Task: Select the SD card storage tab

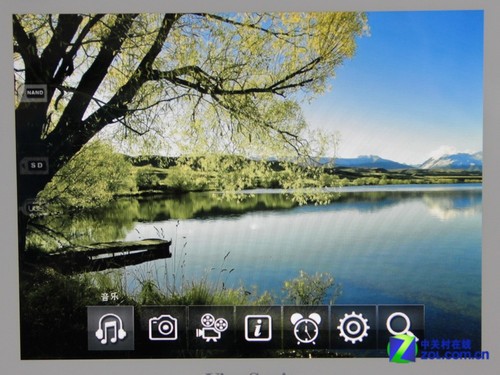Action: coord(36,165)
